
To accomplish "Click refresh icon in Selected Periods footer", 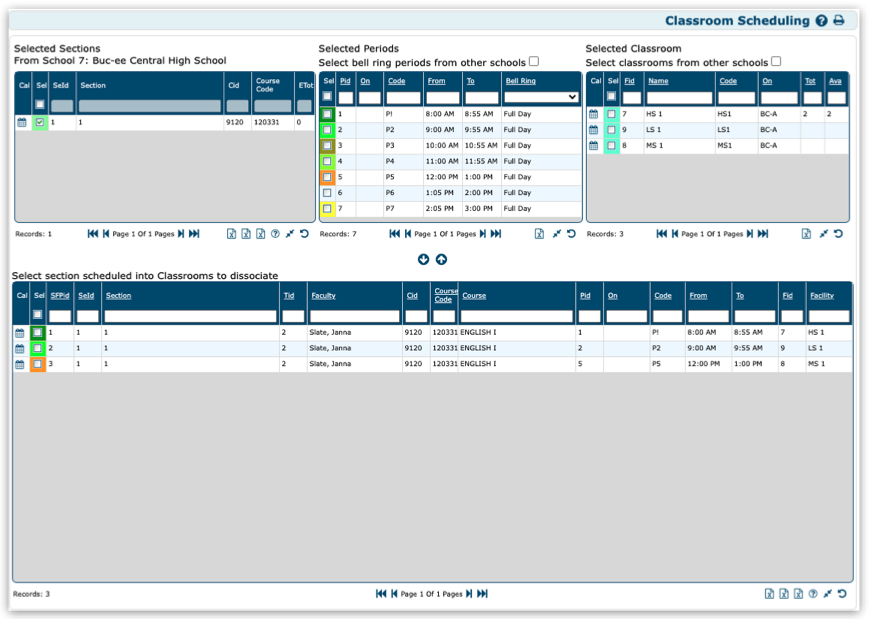I will (571, 234).
